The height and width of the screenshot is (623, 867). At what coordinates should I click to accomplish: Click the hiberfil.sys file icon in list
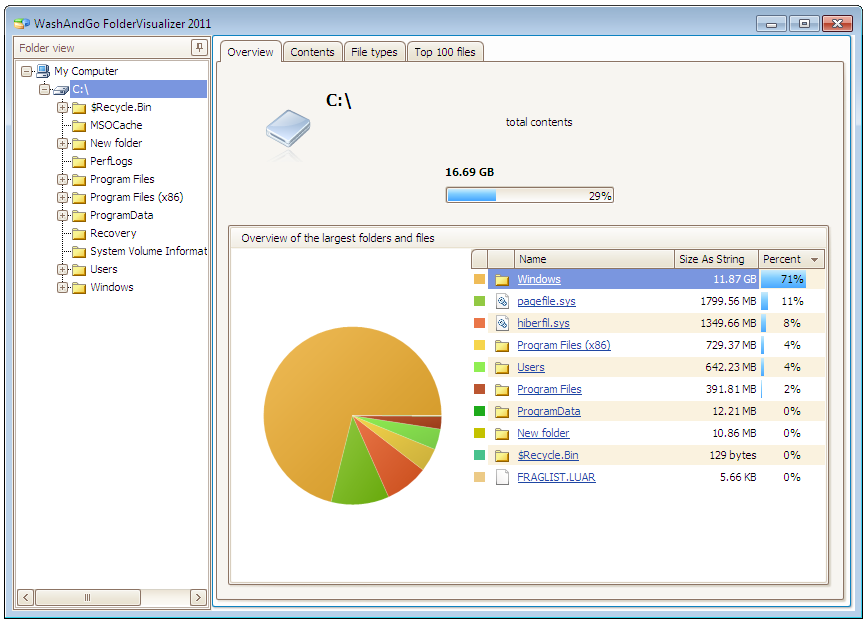point(502,323)
